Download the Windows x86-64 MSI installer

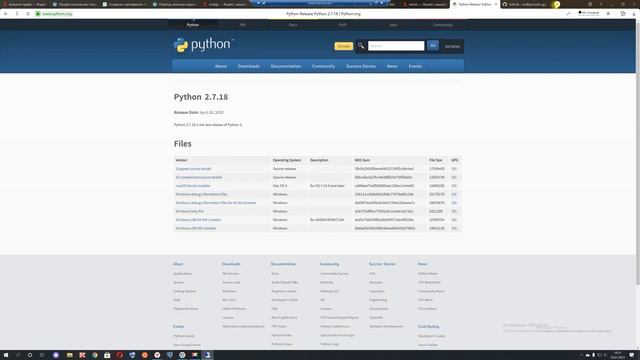tap(198, 220)
